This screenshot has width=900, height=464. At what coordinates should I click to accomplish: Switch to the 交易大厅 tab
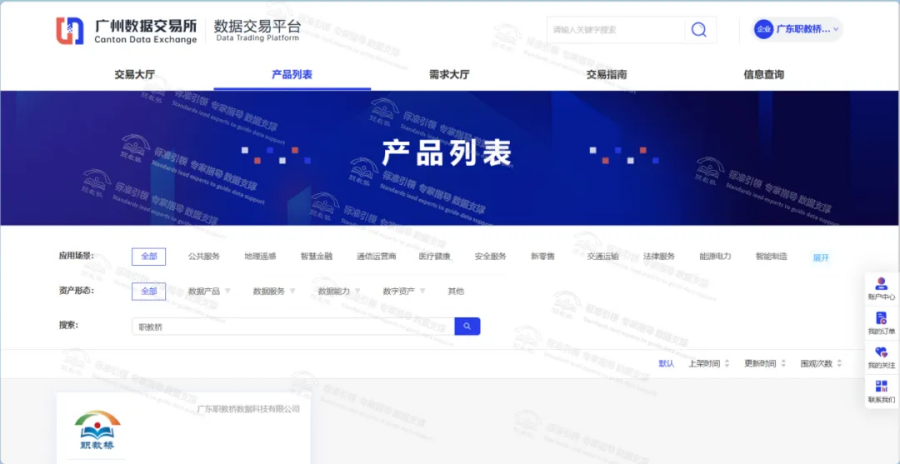134,75
